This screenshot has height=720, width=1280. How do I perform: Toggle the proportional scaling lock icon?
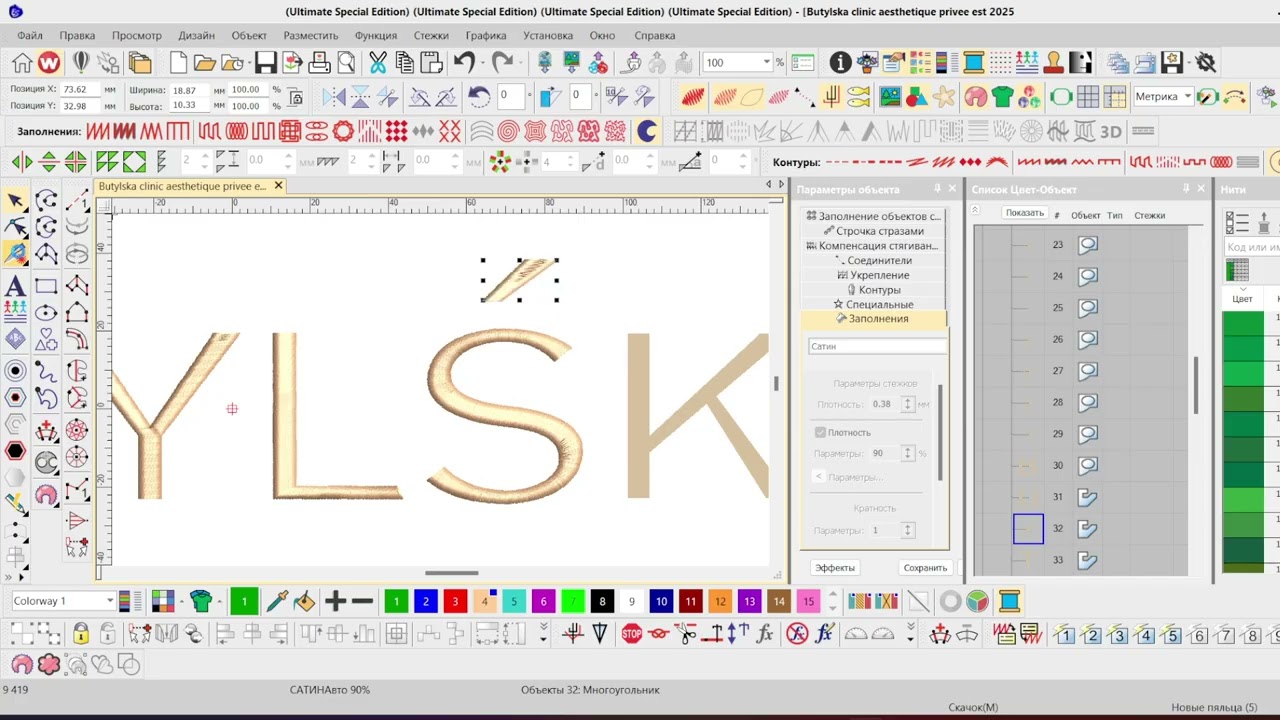295,97
